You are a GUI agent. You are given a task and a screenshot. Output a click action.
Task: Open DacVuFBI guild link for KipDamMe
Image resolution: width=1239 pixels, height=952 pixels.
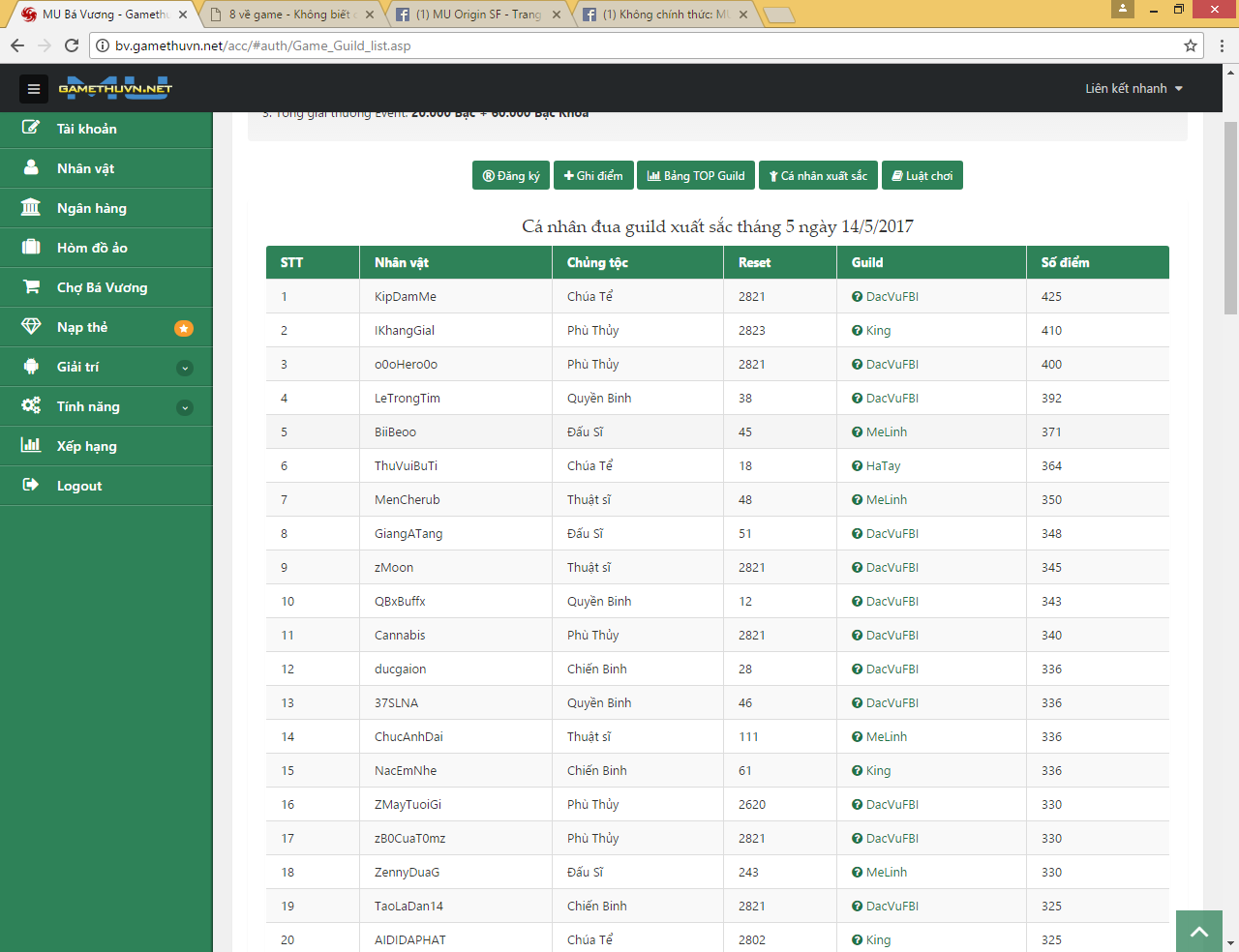click(x=892, y=296)
